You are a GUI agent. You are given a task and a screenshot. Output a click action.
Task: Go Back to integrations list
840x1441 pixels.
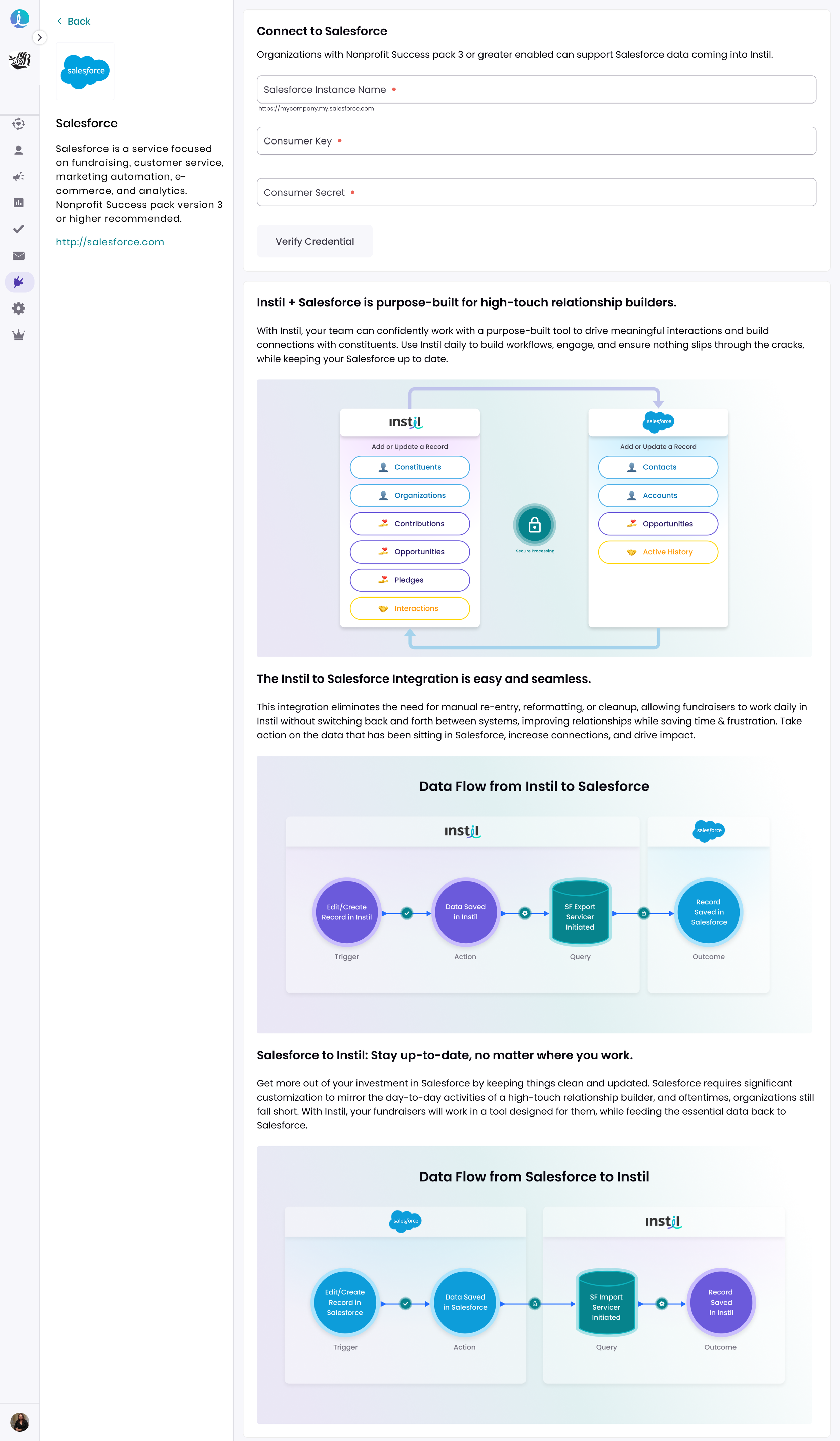pos(74,22)
